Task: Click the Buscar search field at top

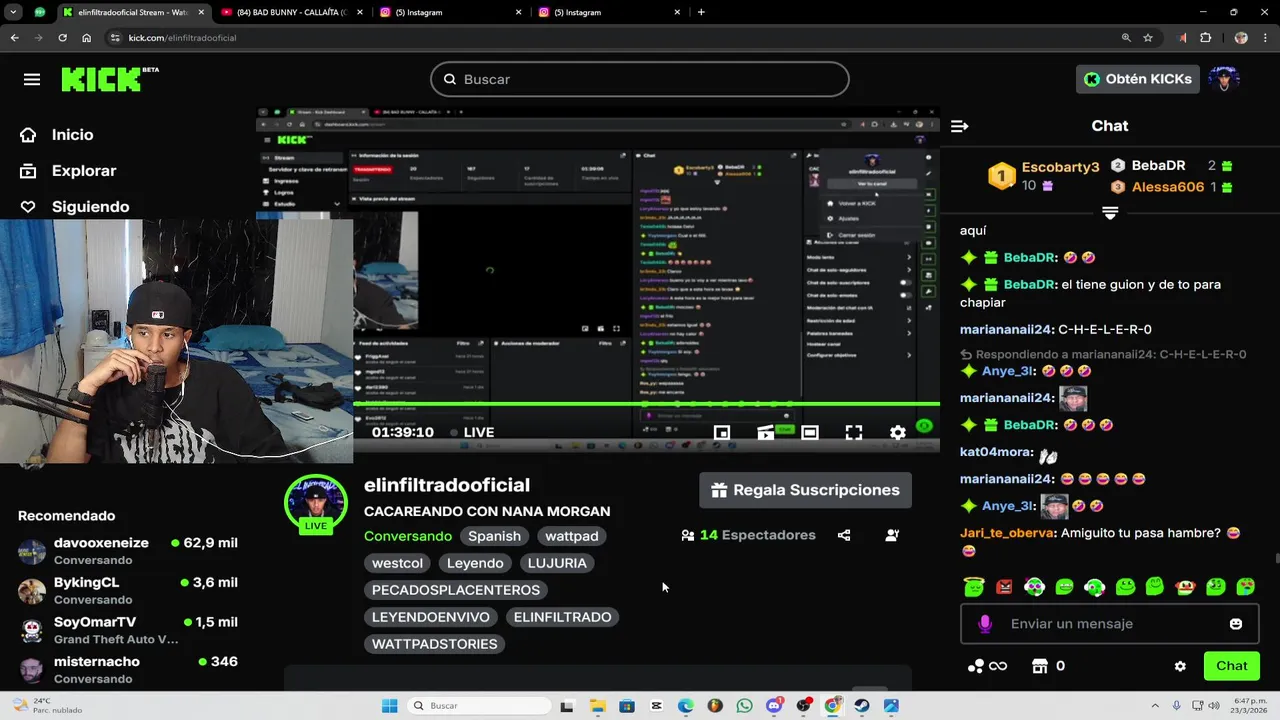Action: (640, 79)
